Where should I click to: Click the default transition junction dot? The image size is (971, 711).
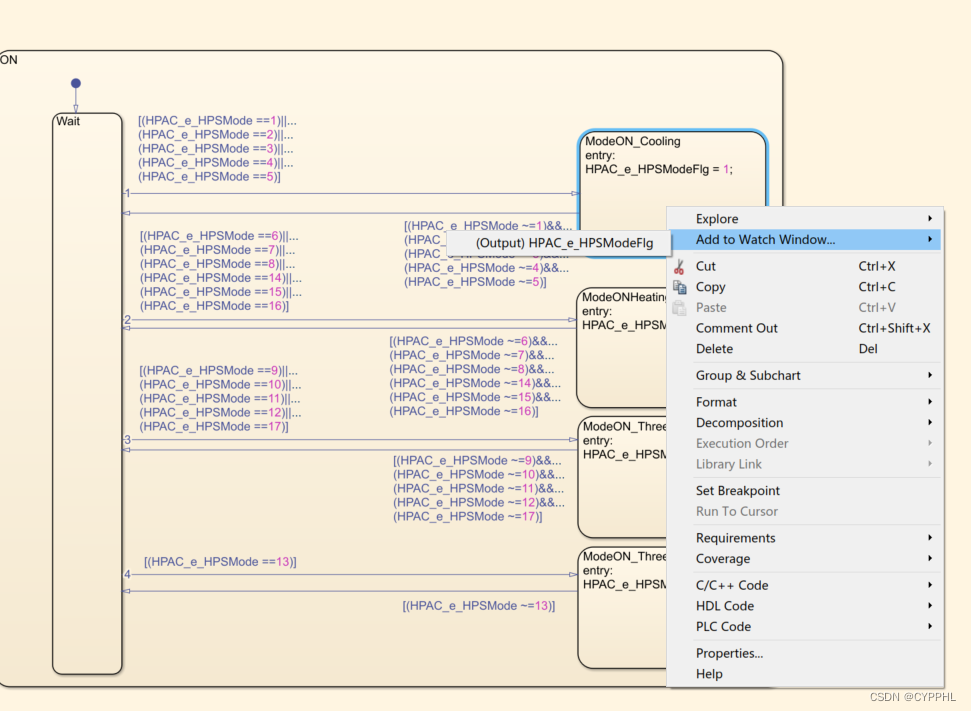[x=76, y=83]
